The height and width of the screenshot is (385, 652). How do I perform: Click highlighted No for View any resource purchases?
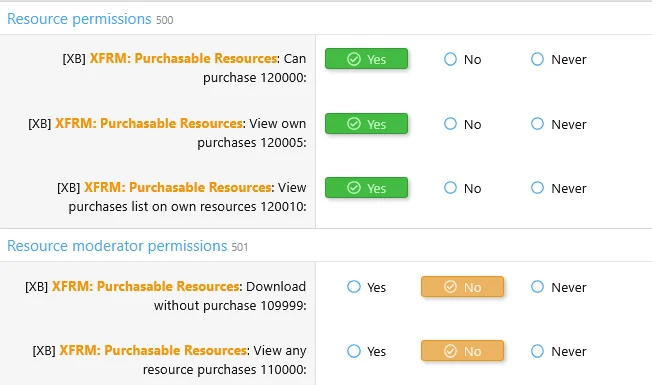(462, 351)
